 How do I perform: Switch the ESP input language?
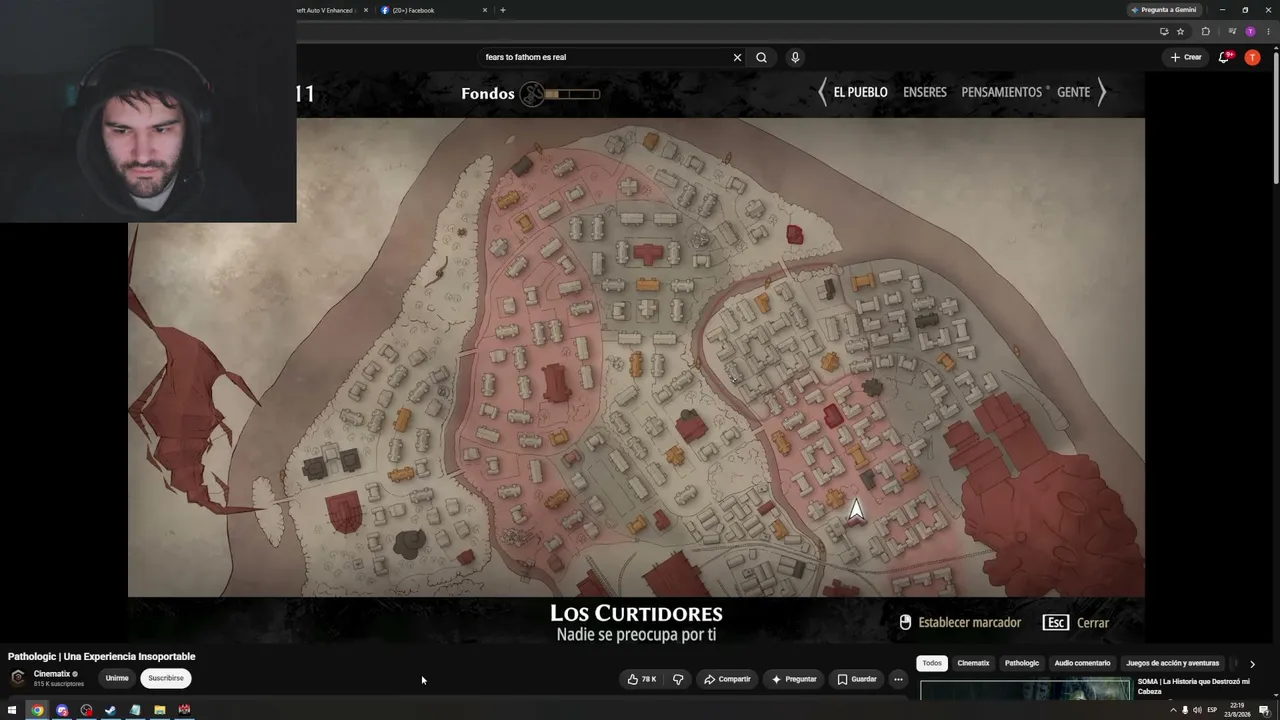1212,710
